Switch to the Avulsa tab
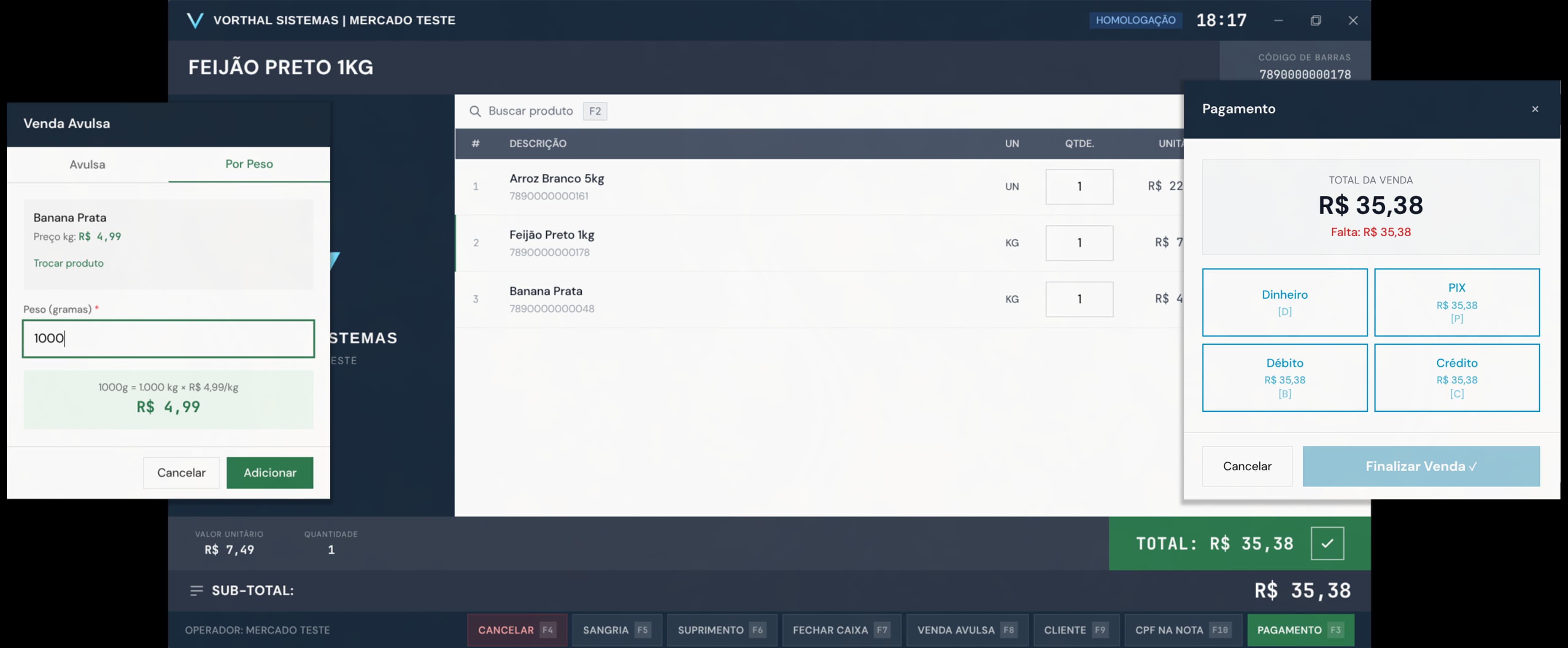 (87, 165)
